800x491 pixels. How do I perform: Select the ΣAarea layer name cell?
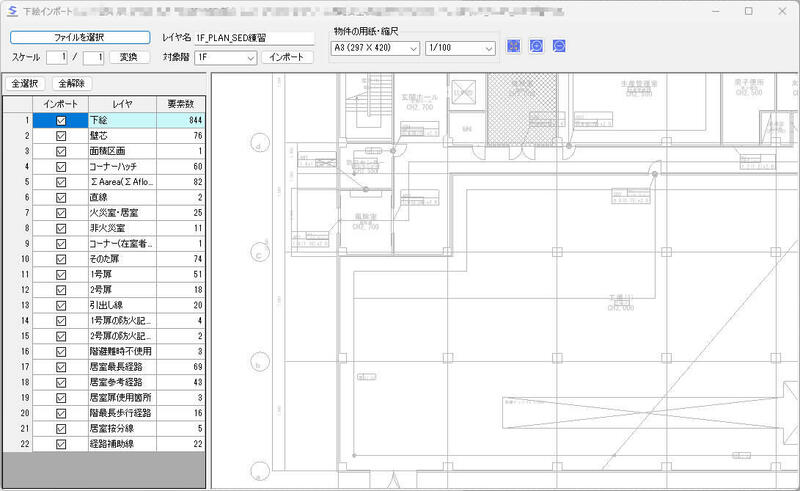point(122,182)
